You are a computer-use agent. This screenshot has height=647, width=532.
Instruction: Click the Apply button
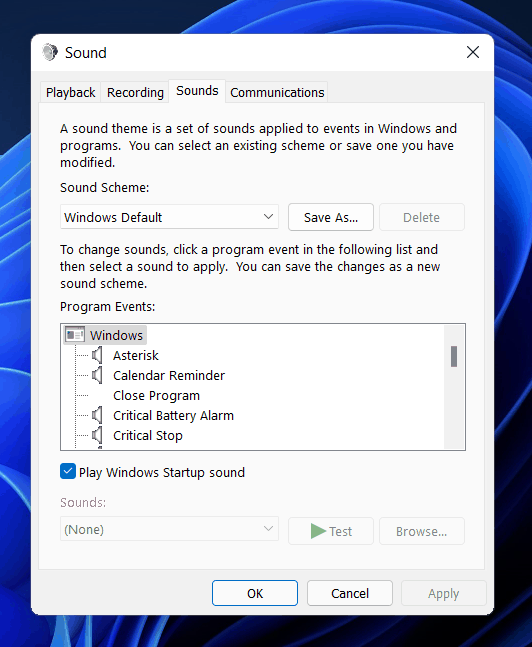[444, 593]
